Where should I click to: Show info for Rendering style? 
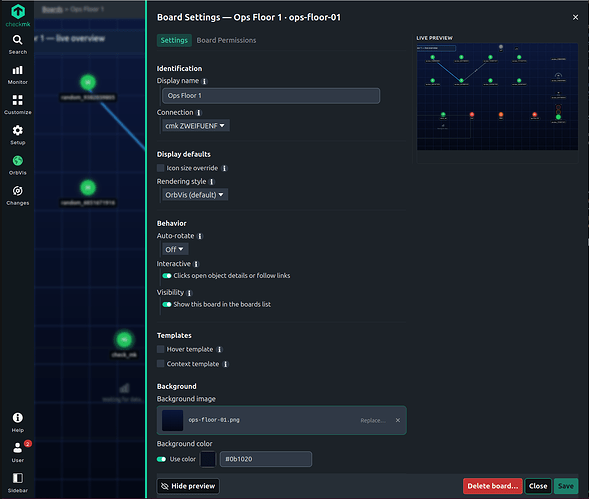click(x=211, y=182)
